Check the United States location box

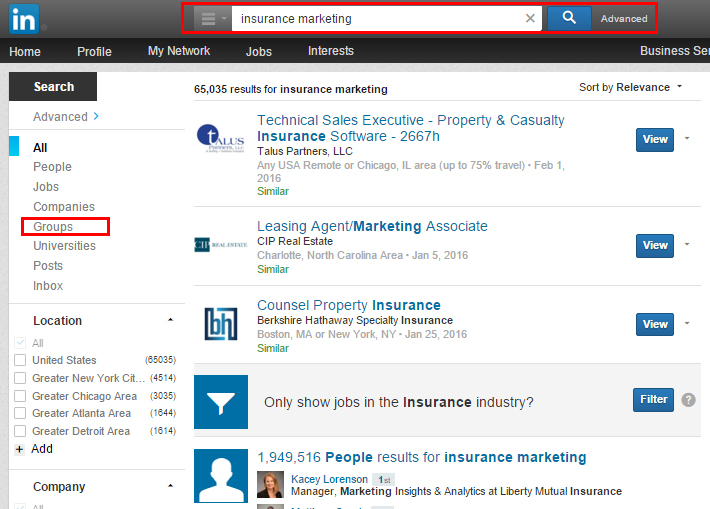20,360
